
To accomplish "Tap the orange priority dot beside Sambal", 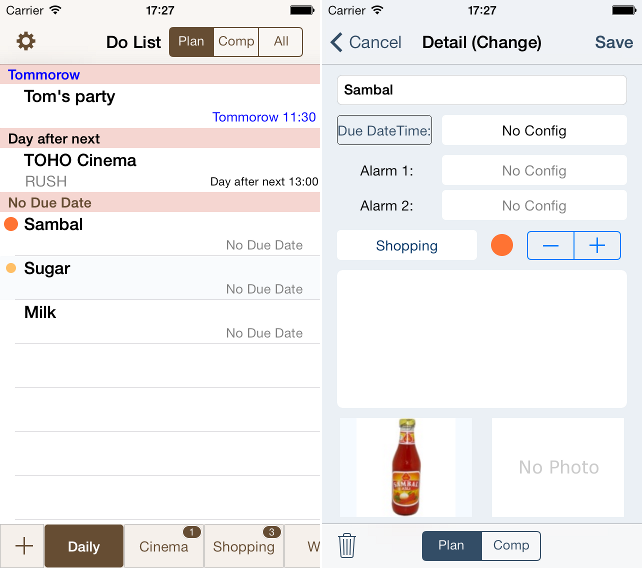I will tap(11, 224).
